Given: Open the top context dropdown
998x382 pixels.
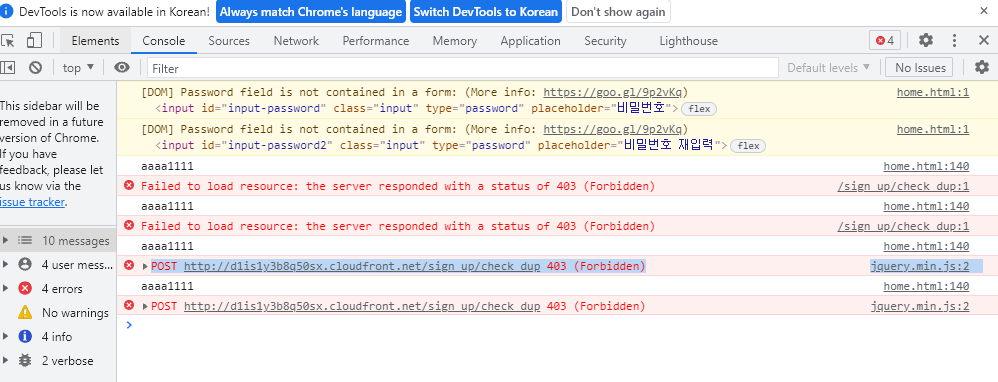Looking at the screenshot, I should pos(78,67).
